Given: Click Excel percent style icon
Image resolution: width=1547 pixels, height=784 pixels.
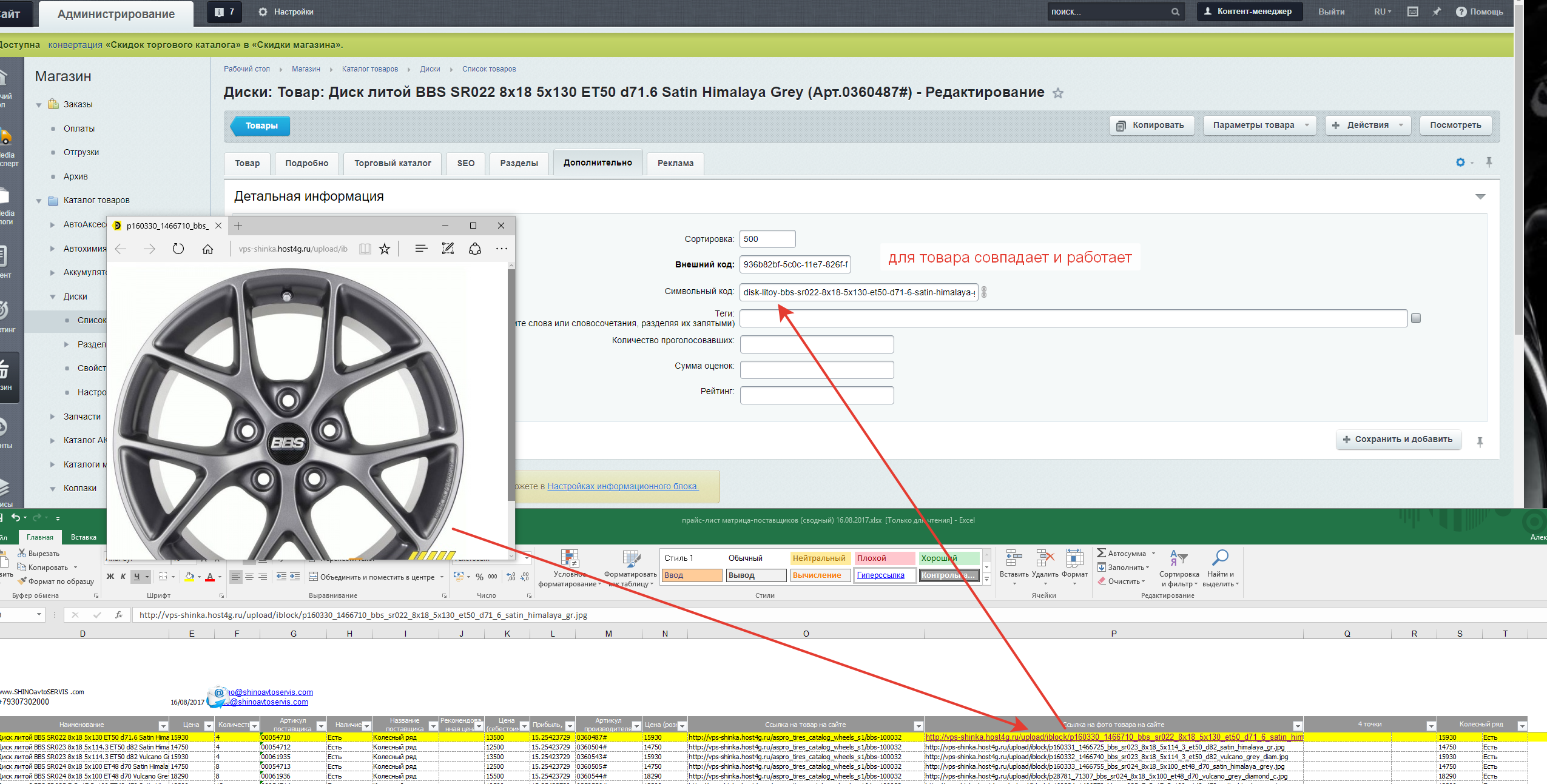Looking at the screenshot, I should click(479, 577).
